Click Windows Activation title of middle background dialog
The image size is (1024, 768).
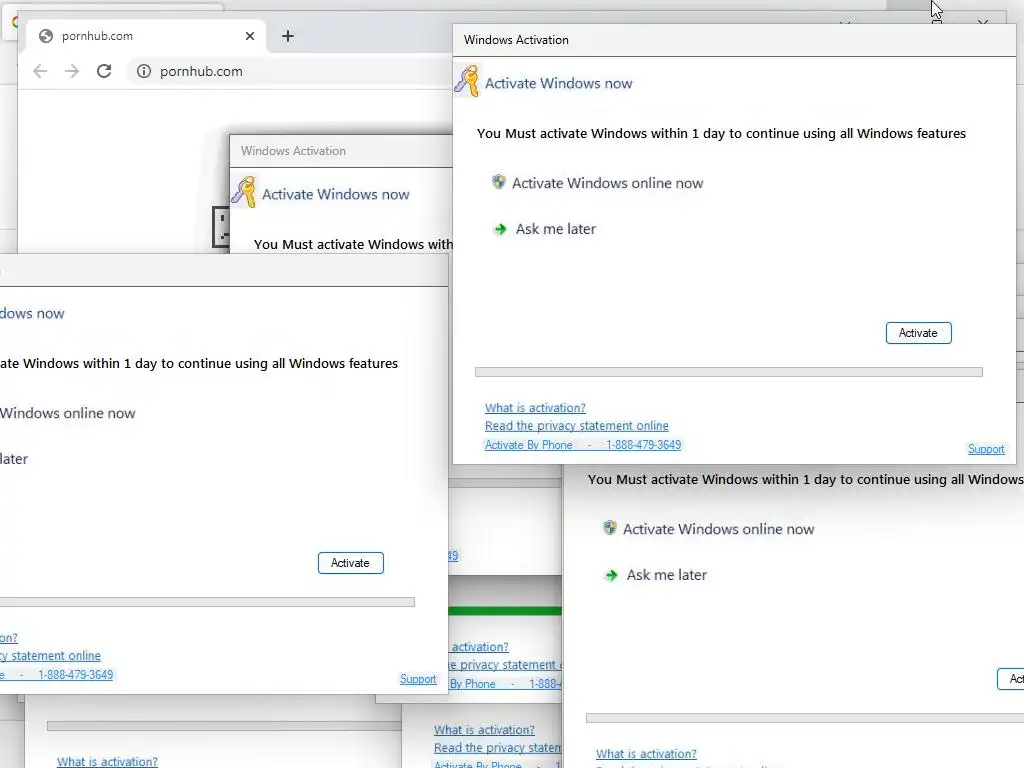pyautogui.click(x=293, y=151)
